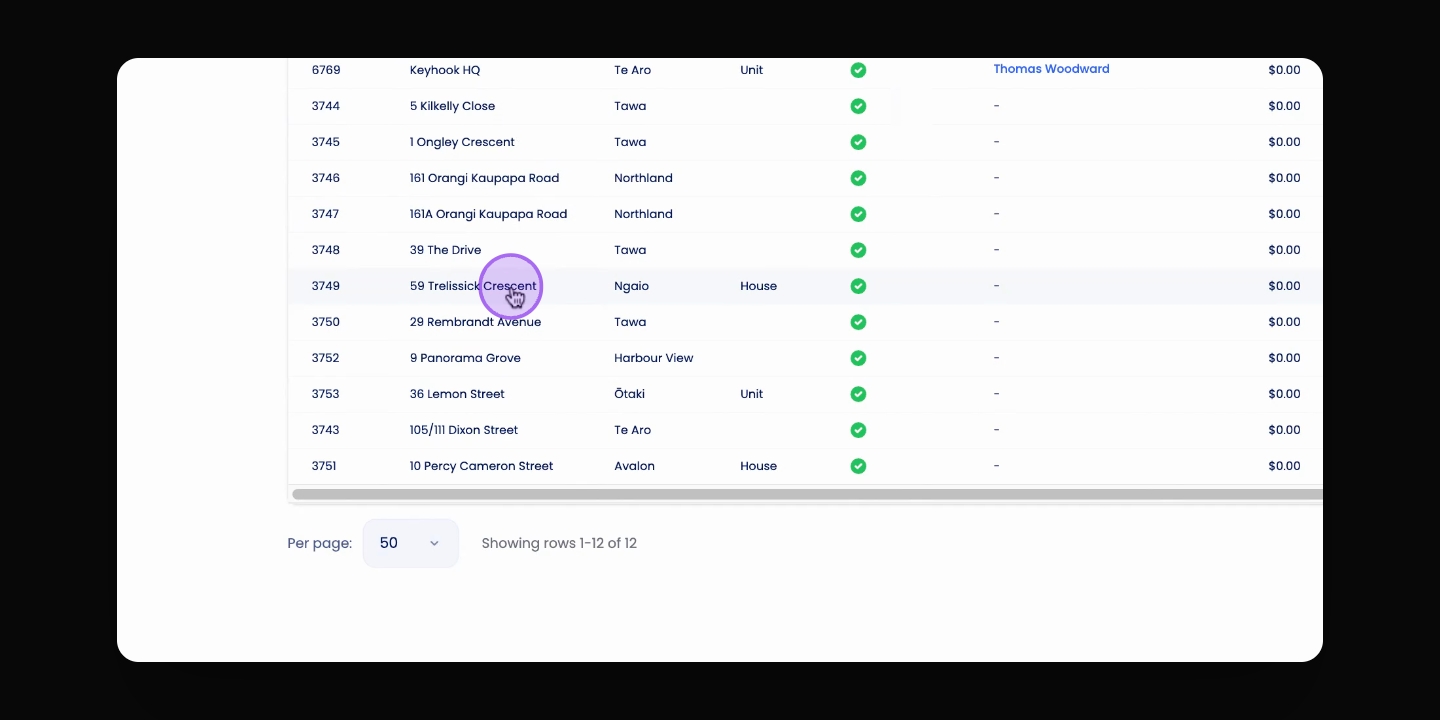
Task: Select the 5 Kilkelly Close address
Action: tap(452, 106)
